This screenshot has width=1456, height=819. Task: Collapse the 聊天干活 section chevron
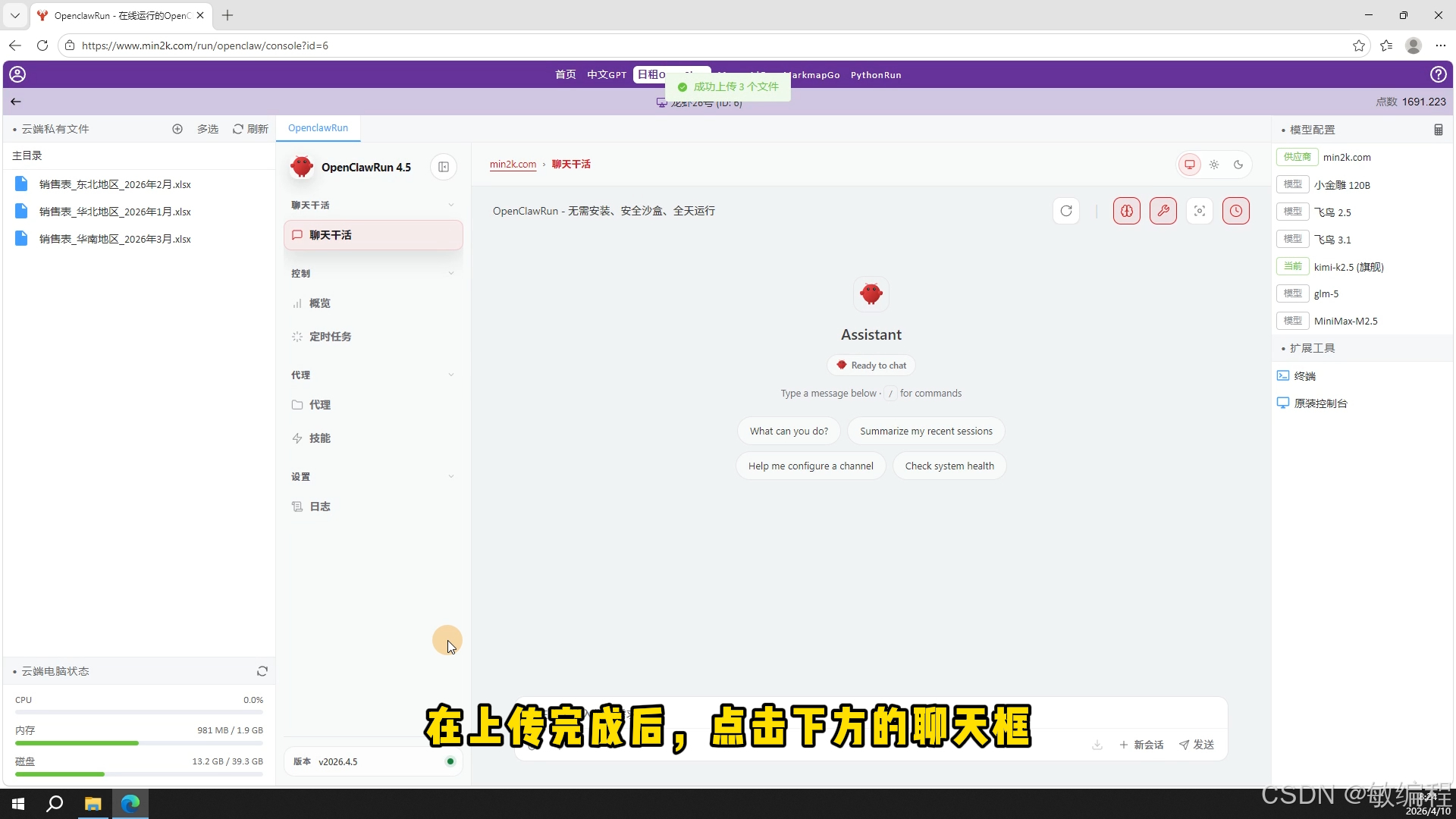point(452,205)
